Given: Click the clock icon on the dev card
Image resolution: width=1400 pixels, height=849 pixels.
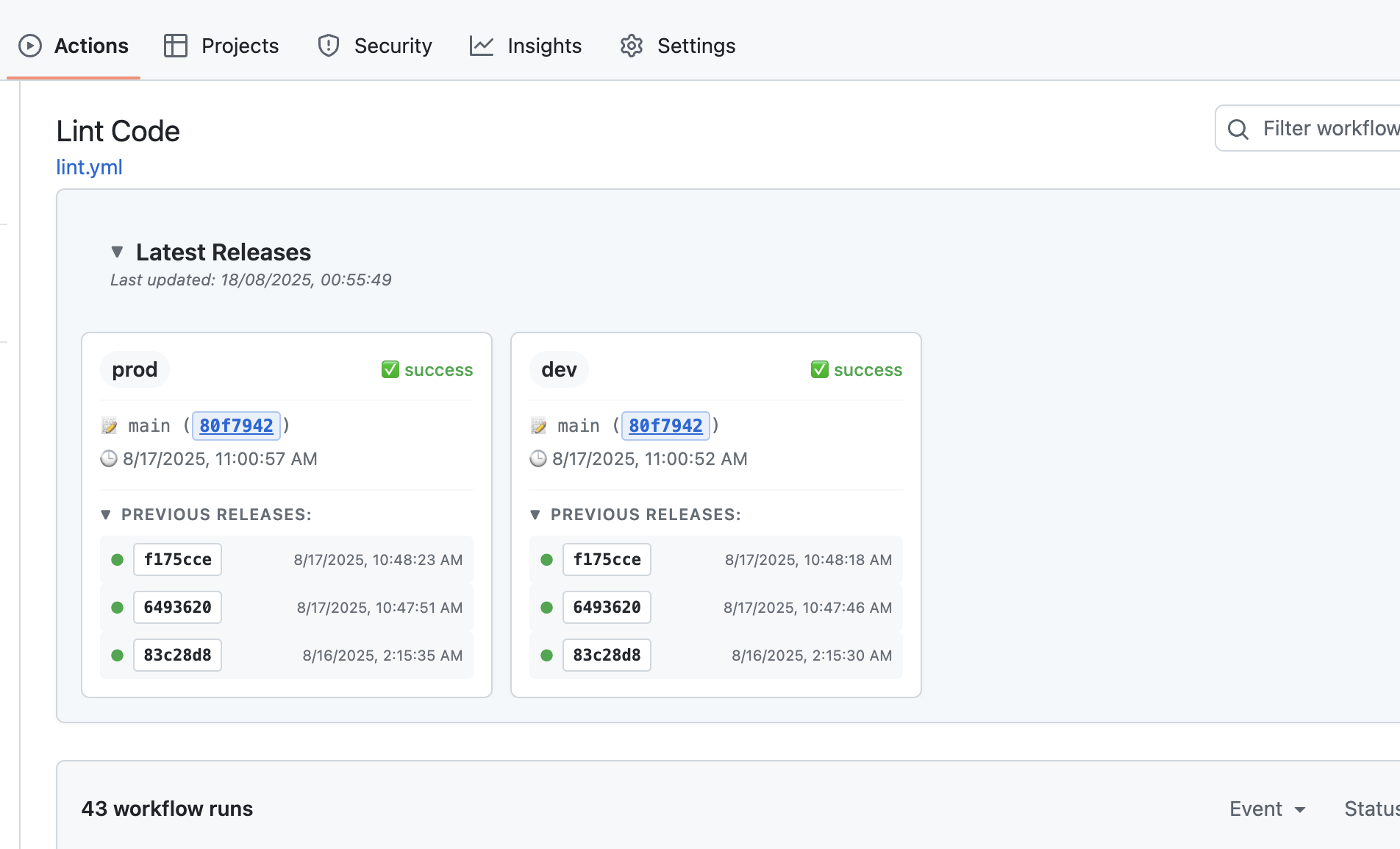Looking at the screenshot, I should coord(538,458).
